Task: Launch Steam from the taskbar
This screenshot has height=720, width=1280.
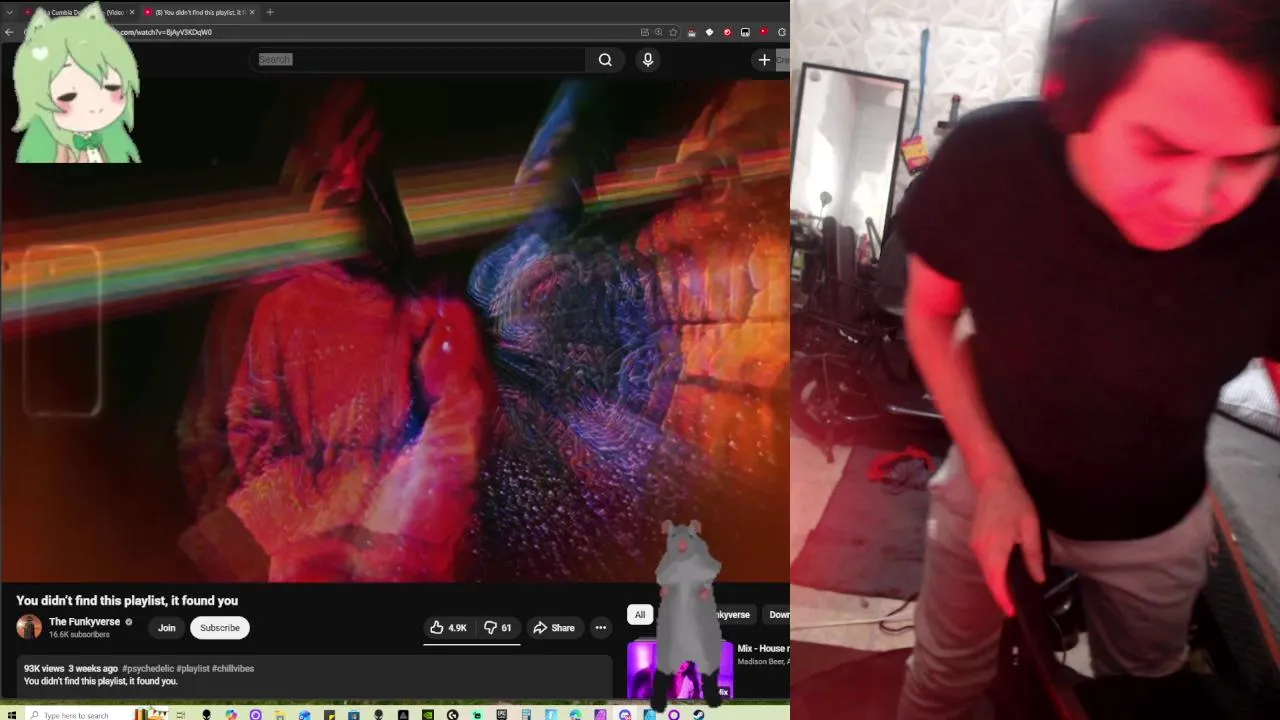Action: [699, 714]
